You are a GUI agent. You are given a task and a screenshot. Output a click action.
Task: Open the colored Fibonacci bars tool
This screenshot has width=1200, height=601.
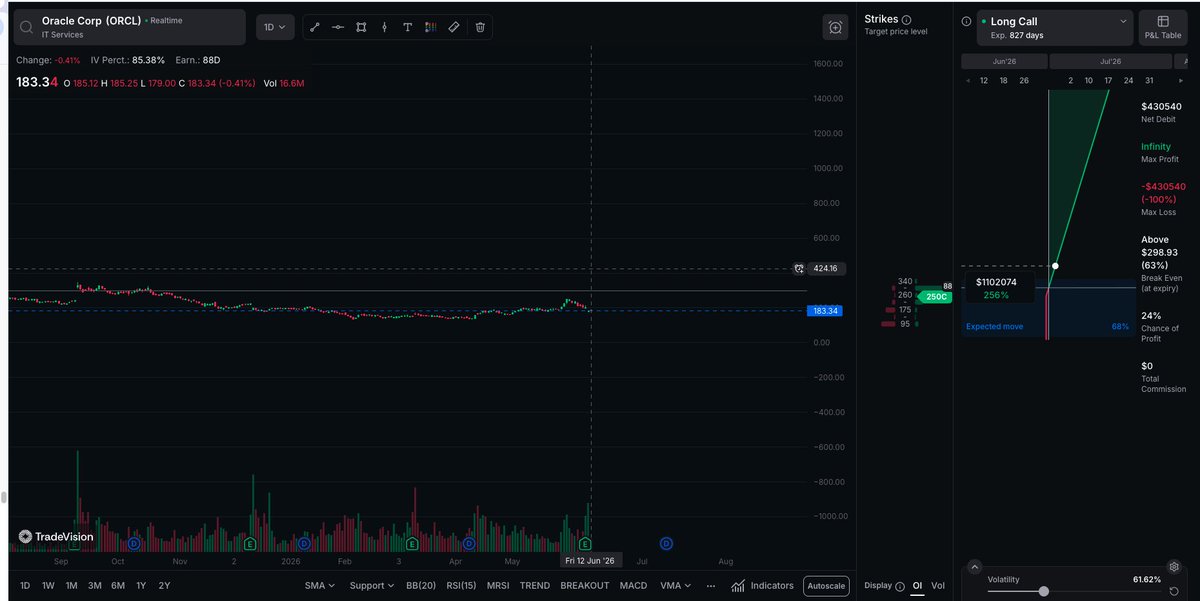coord(431,27)
